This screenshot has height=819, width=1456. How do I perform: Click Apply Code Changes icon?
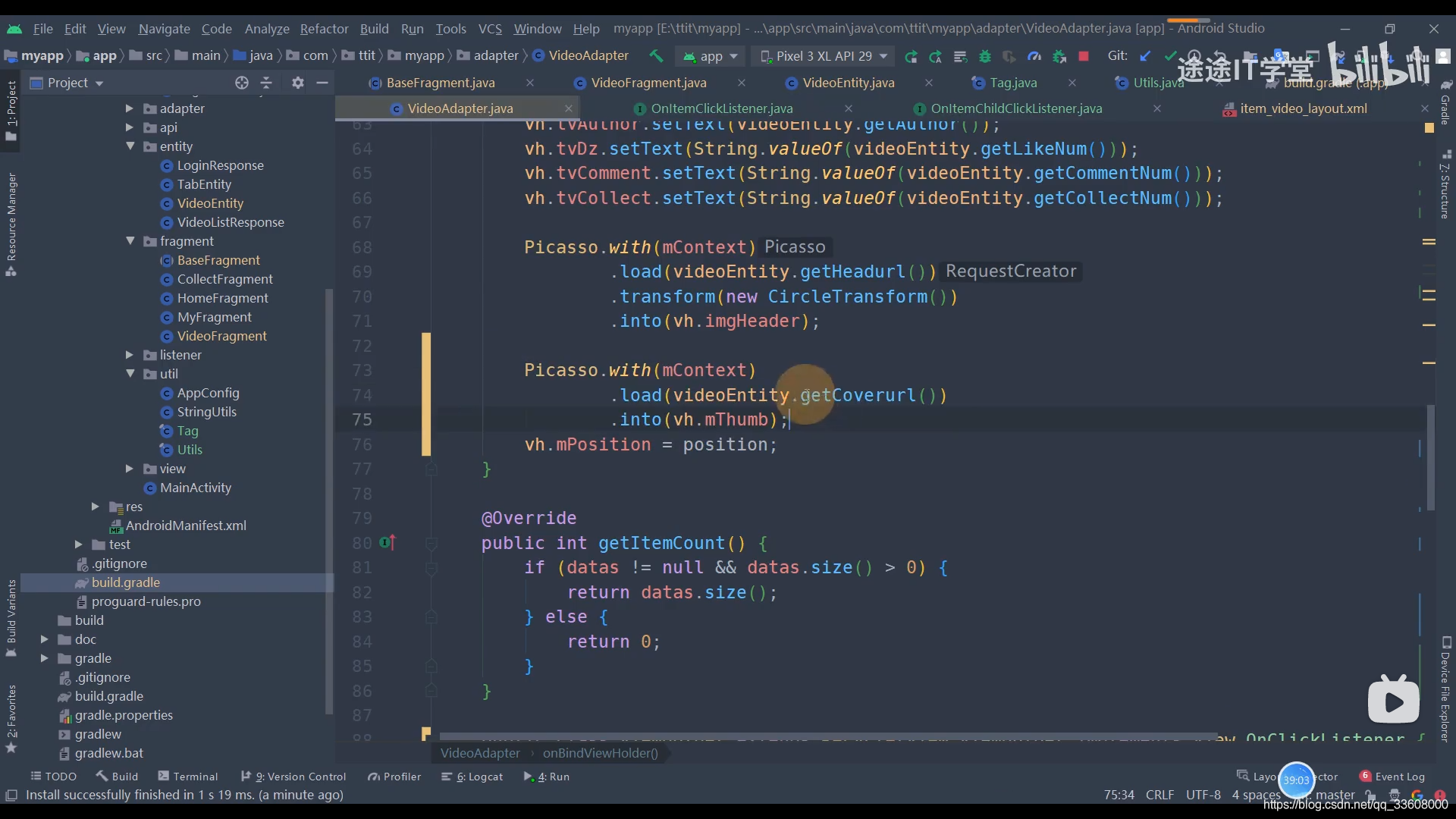[x=960, y=56]
